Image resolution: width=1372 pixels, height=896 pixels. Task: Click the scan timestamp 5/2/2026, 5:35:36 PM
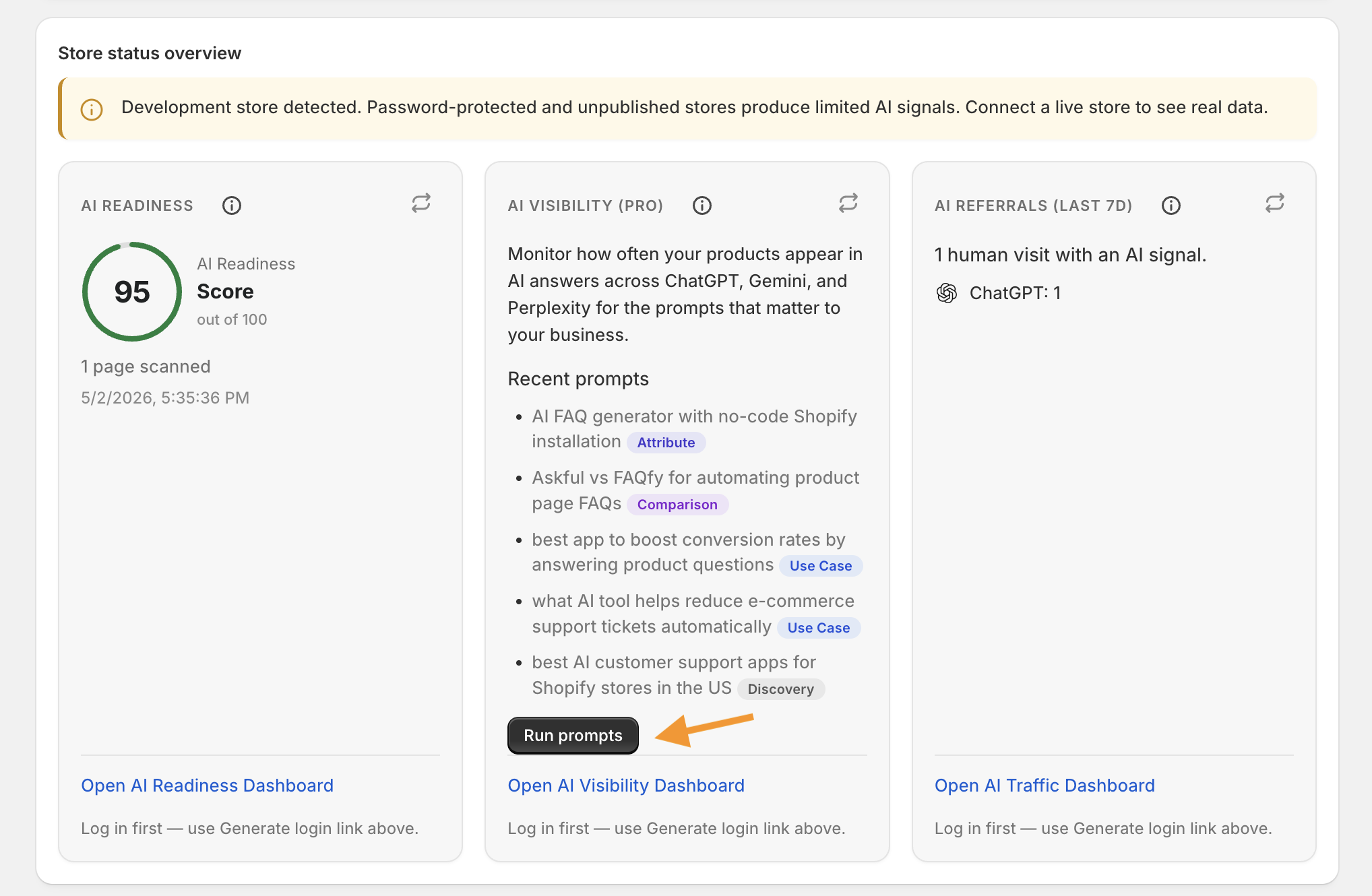165,397
